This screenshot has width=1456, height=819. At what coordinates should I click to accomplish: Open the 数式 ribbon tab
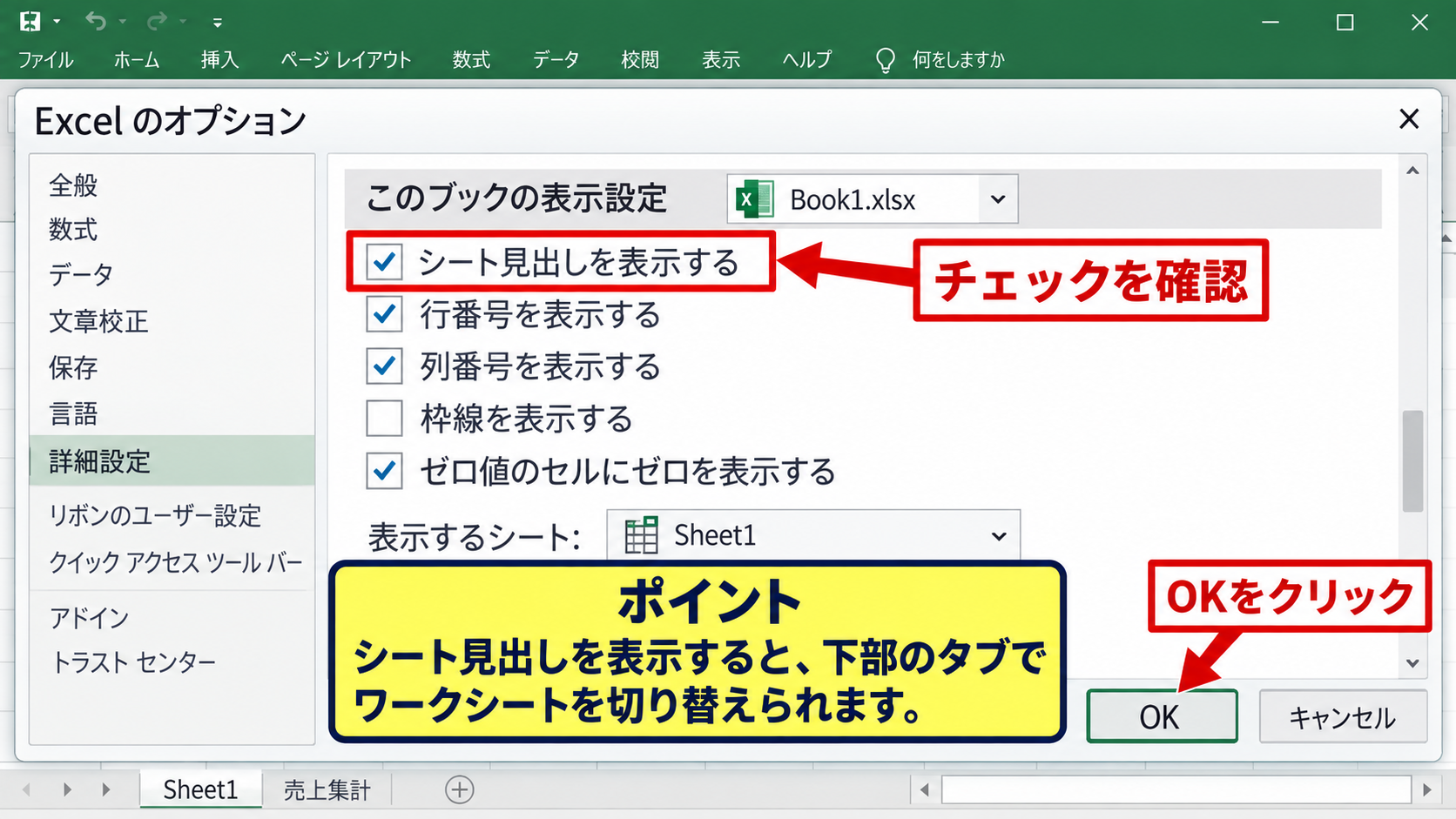471,60
